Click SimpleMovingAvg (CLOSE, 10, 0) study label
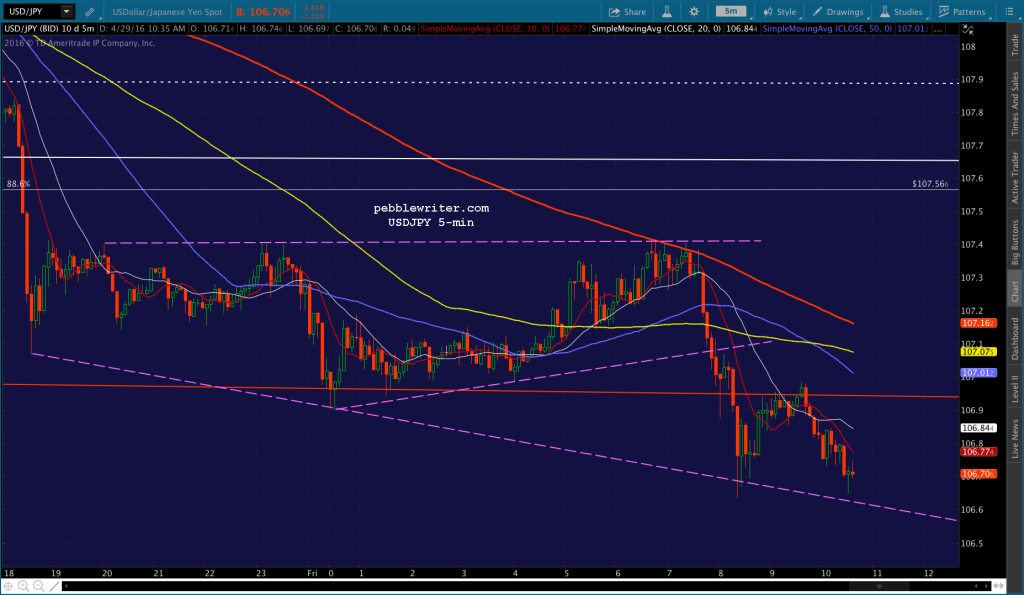 (485, 29)
